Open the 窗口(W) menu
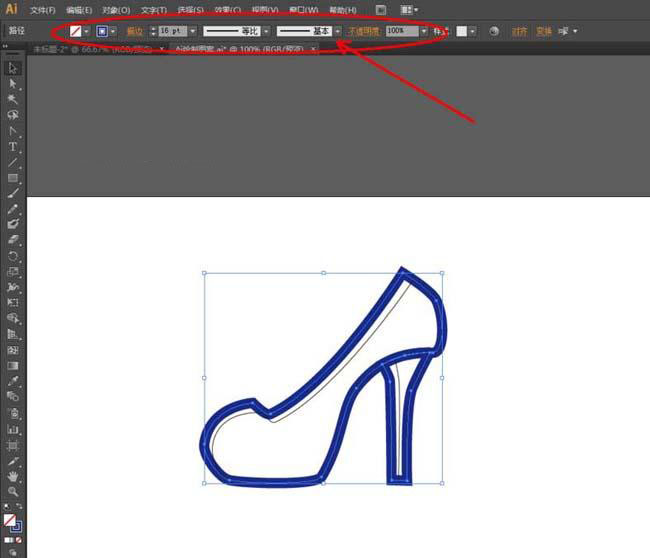This screenshot has height=558, width=650. pos(304,10)
